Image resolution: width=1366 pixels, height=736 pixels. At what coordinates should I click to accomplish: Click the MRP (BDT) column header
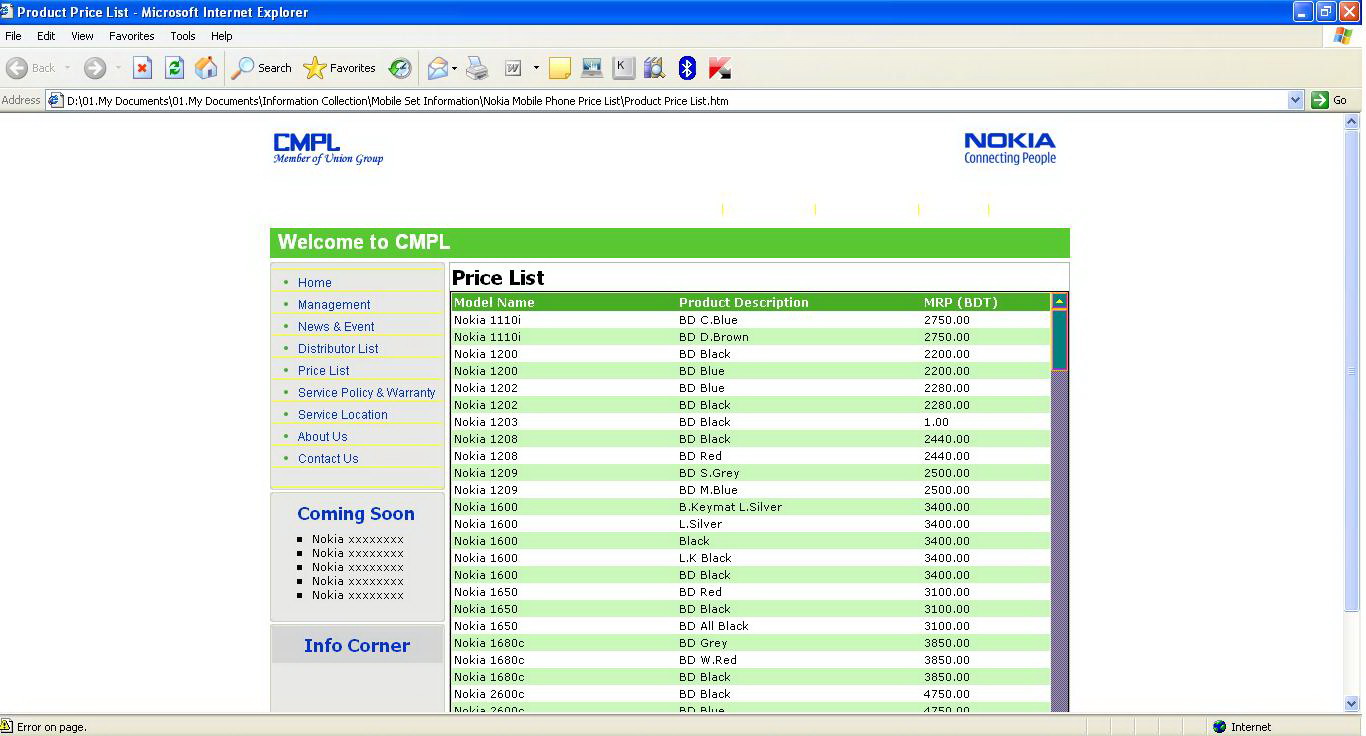tap(960, 302)
